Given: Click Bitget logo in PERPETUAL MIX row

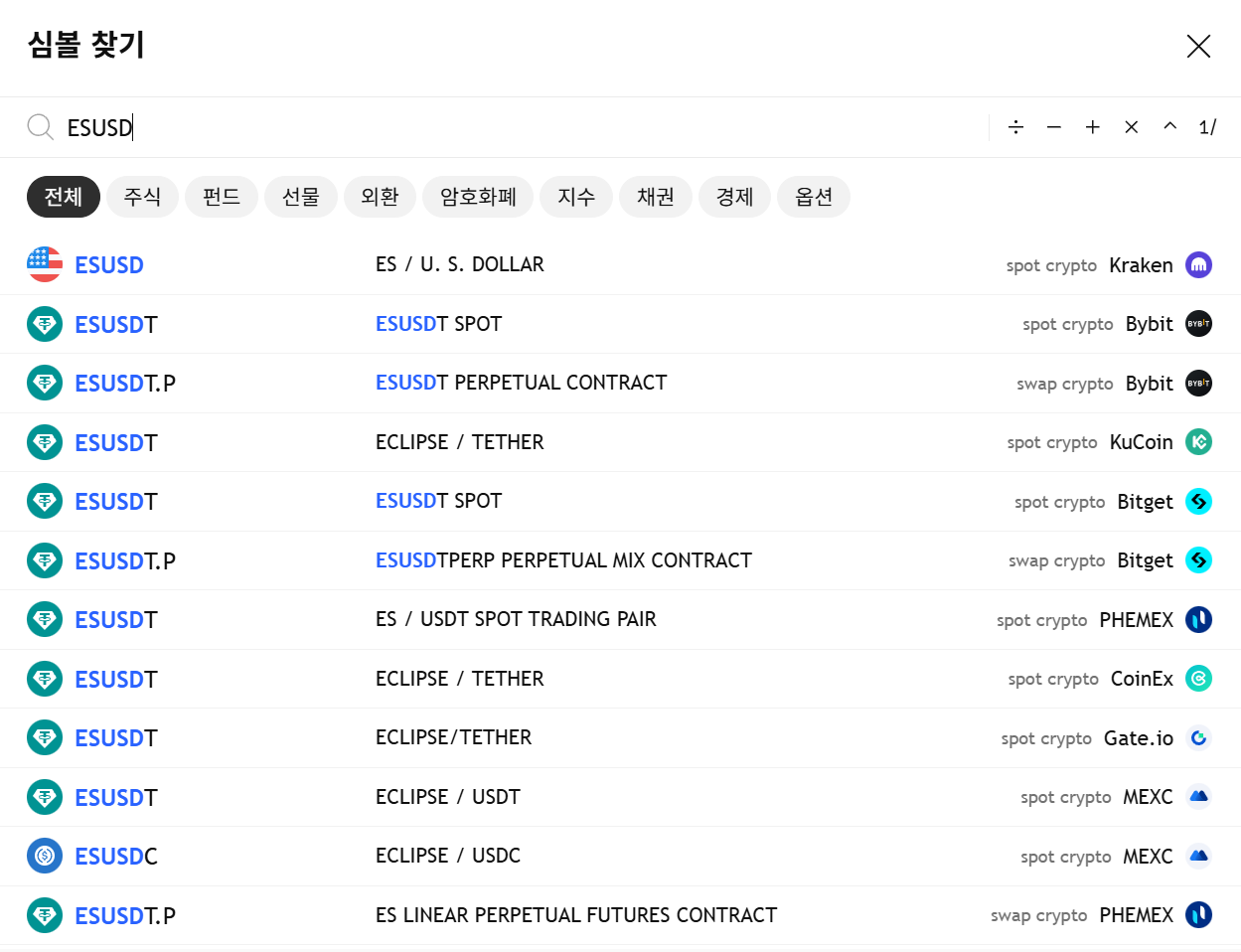Looking at the screenshot, I should [x=1199, y=560].
